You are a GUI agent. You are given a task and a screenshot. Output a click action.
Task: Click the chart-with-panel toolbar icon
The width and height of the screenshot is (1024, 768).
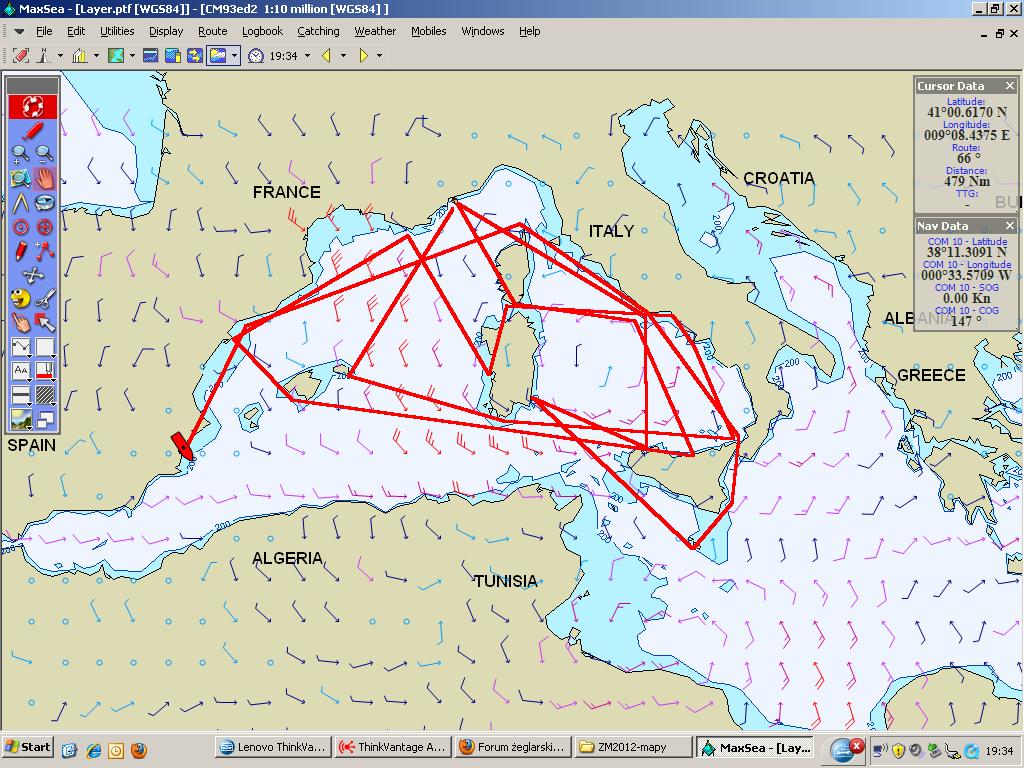(x=172, y=56)
